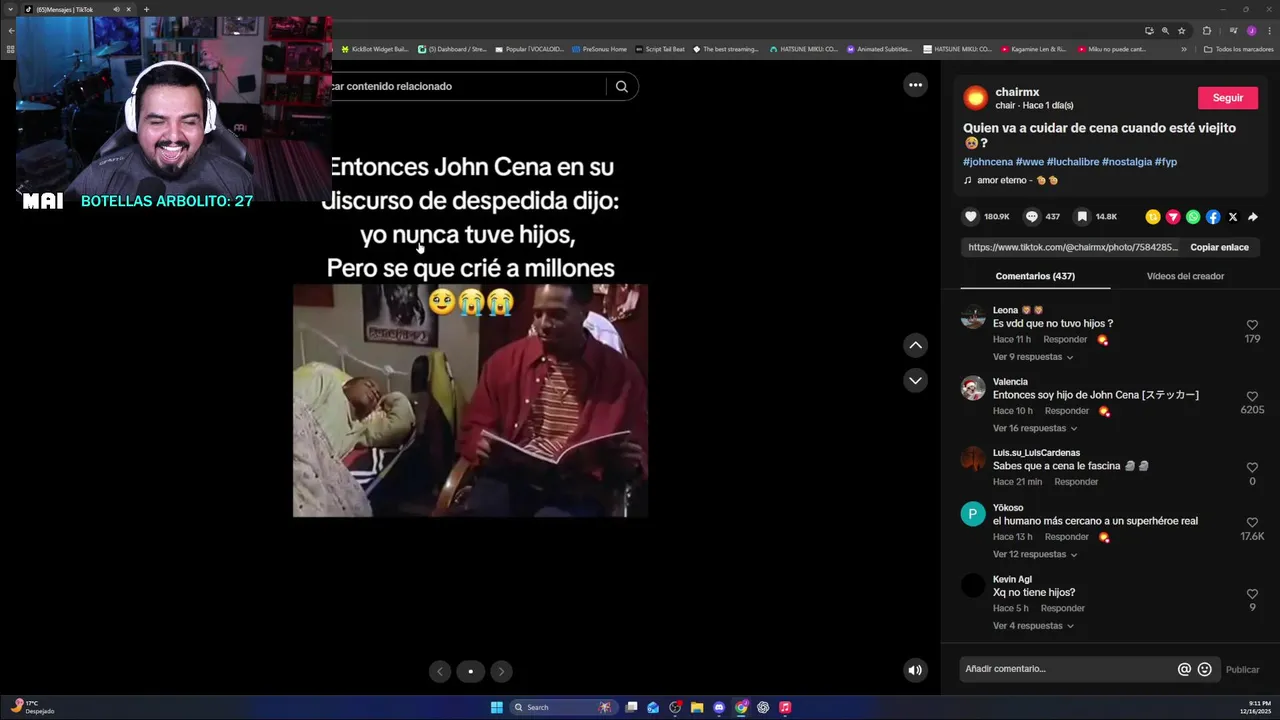Expand Ver 16 respuestas under Valencia
The image size is (1280, 720).
click(1035, 428)
